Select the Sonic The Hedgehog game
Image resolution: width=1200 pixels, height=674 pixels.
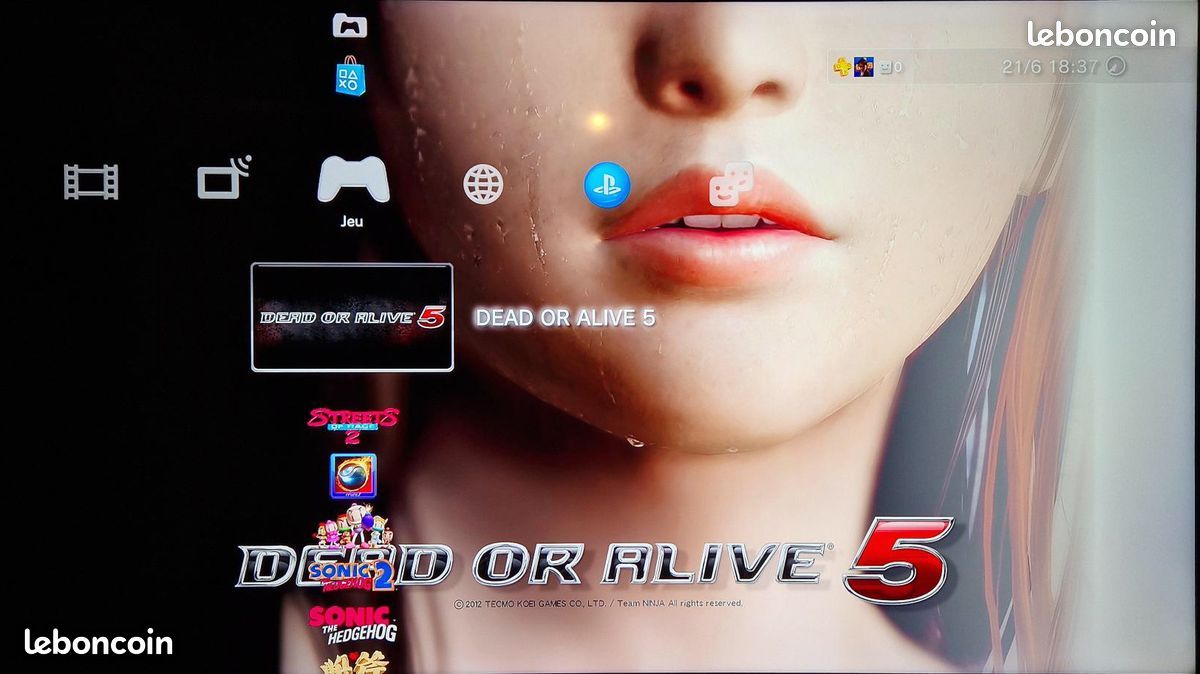tap(352, 623)
